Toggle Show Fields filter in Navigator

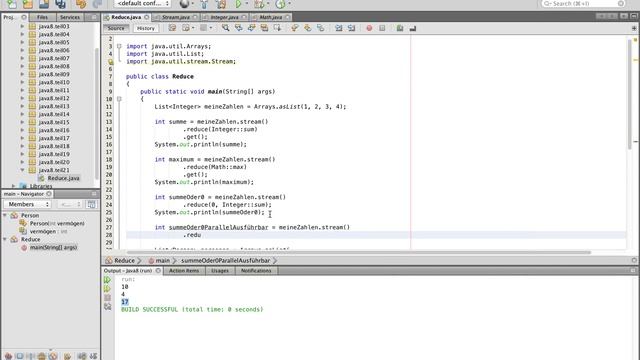click(x=20, y=356)
